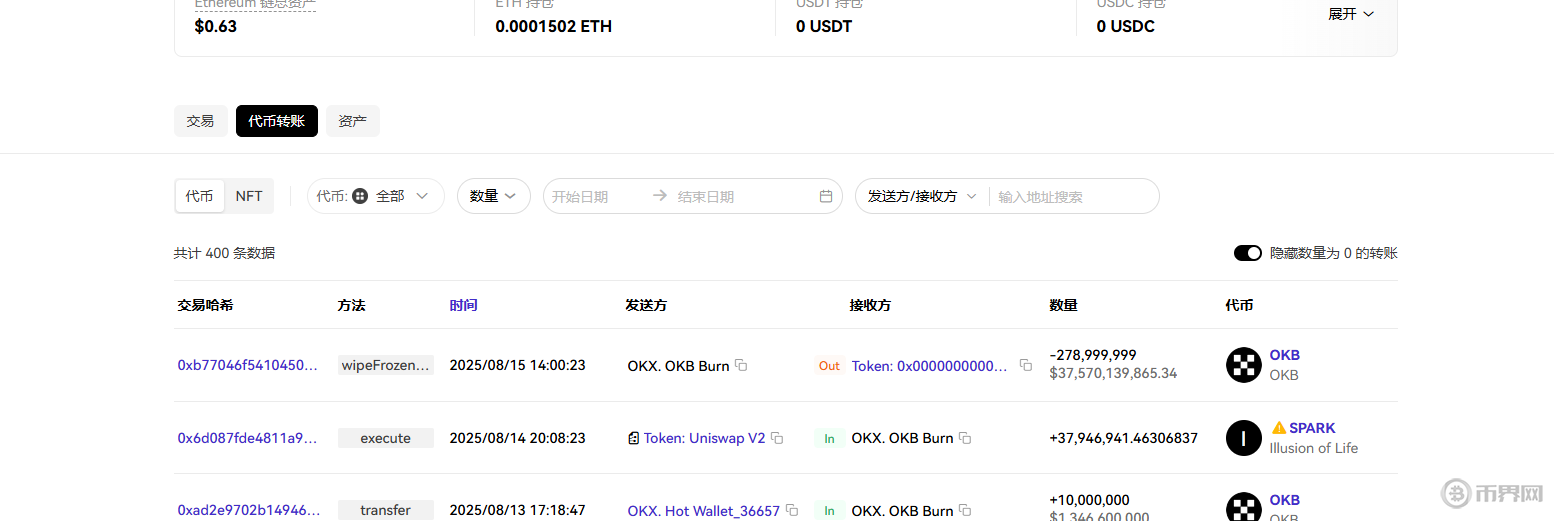Open transaction hash 0xb77046f5410450
The width and height of the screenshot is (1554, 521).
coord(247,365)
